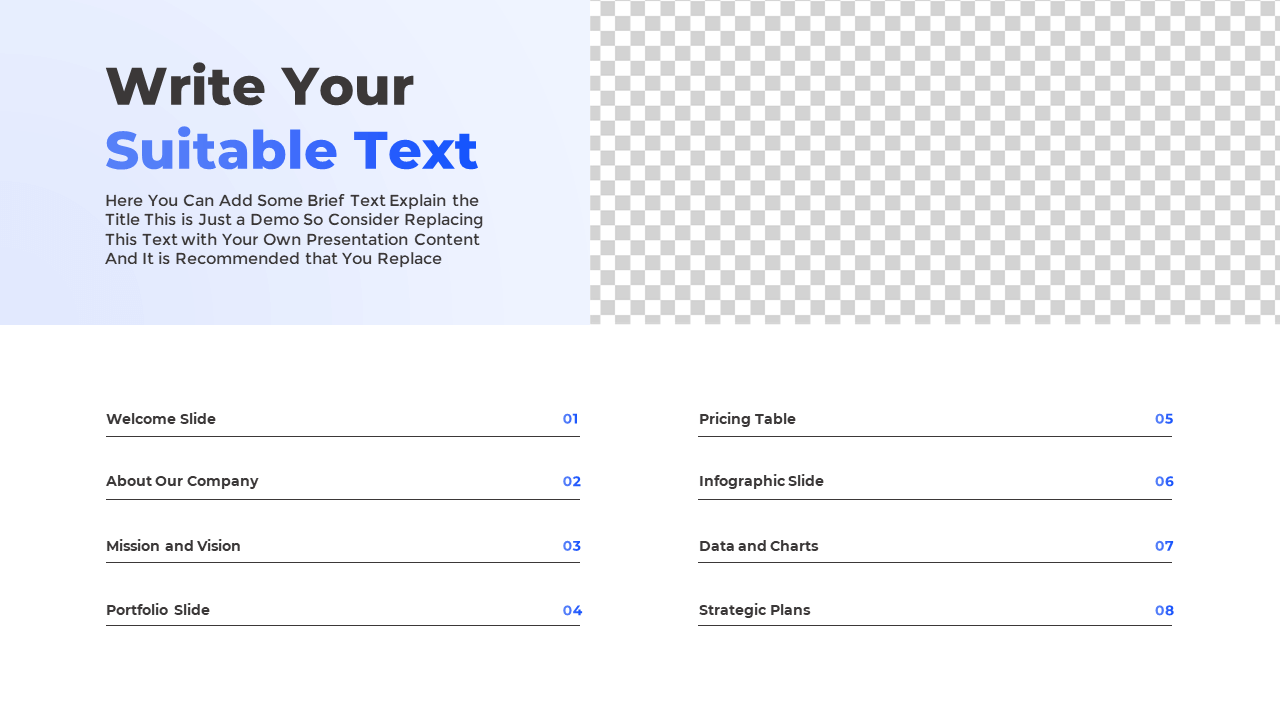1280x720 pixels.
Task: Click the number 04 beside Portfolio Slide
Action: [x=572, y=611]
